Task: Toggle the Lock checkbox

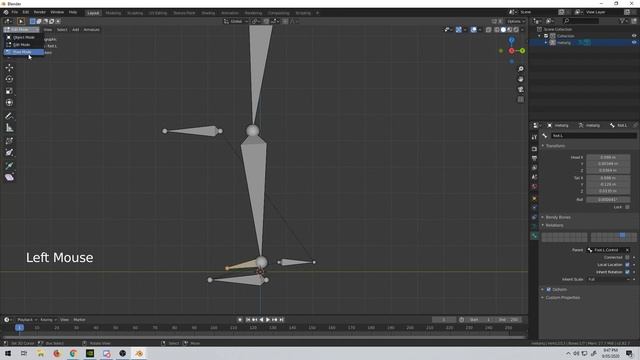Action: [627, 207]
